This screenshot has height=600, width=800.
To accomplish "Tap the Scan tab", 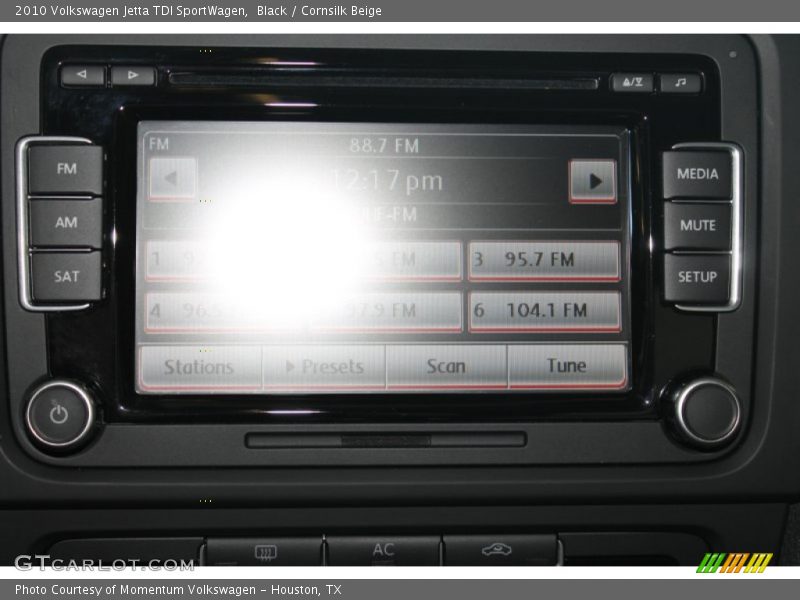I will pos(446,367).
